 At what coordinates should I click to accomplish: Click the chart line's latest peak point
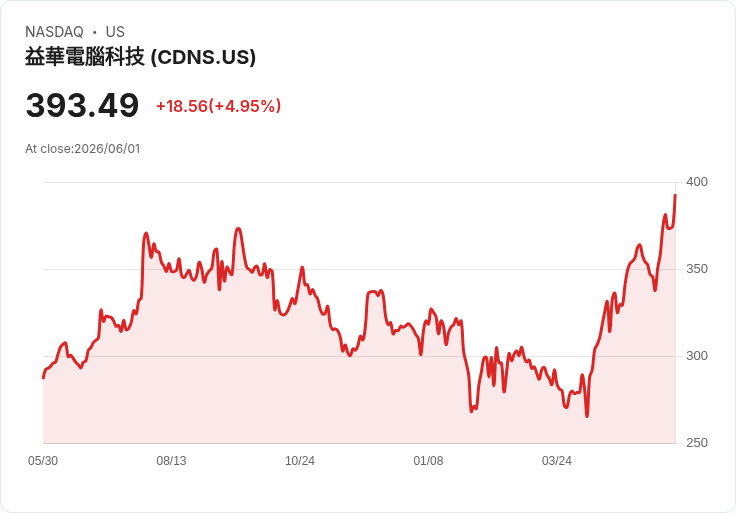tap(675, 195)
